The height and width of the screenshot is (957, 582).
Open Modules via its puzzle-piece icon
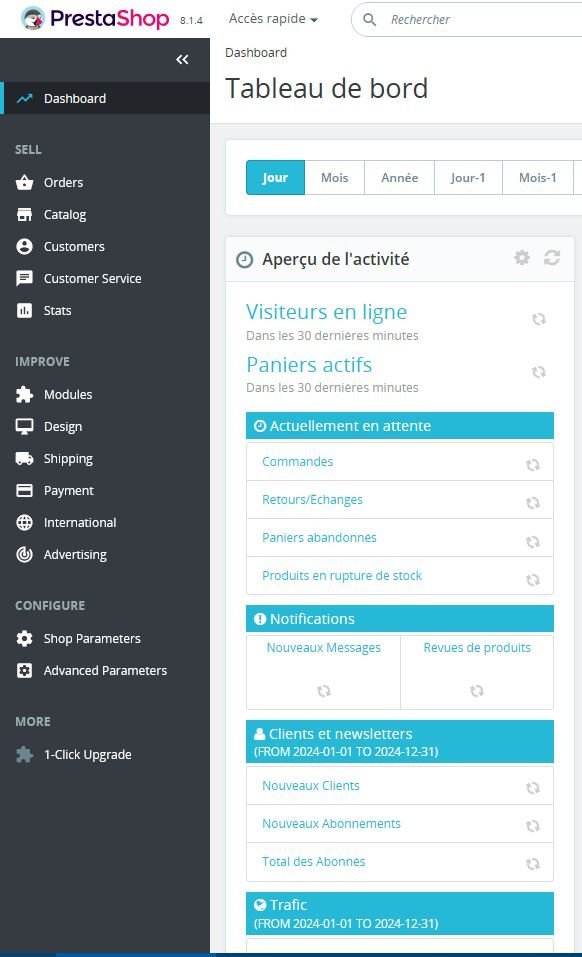tap(24, 394)
